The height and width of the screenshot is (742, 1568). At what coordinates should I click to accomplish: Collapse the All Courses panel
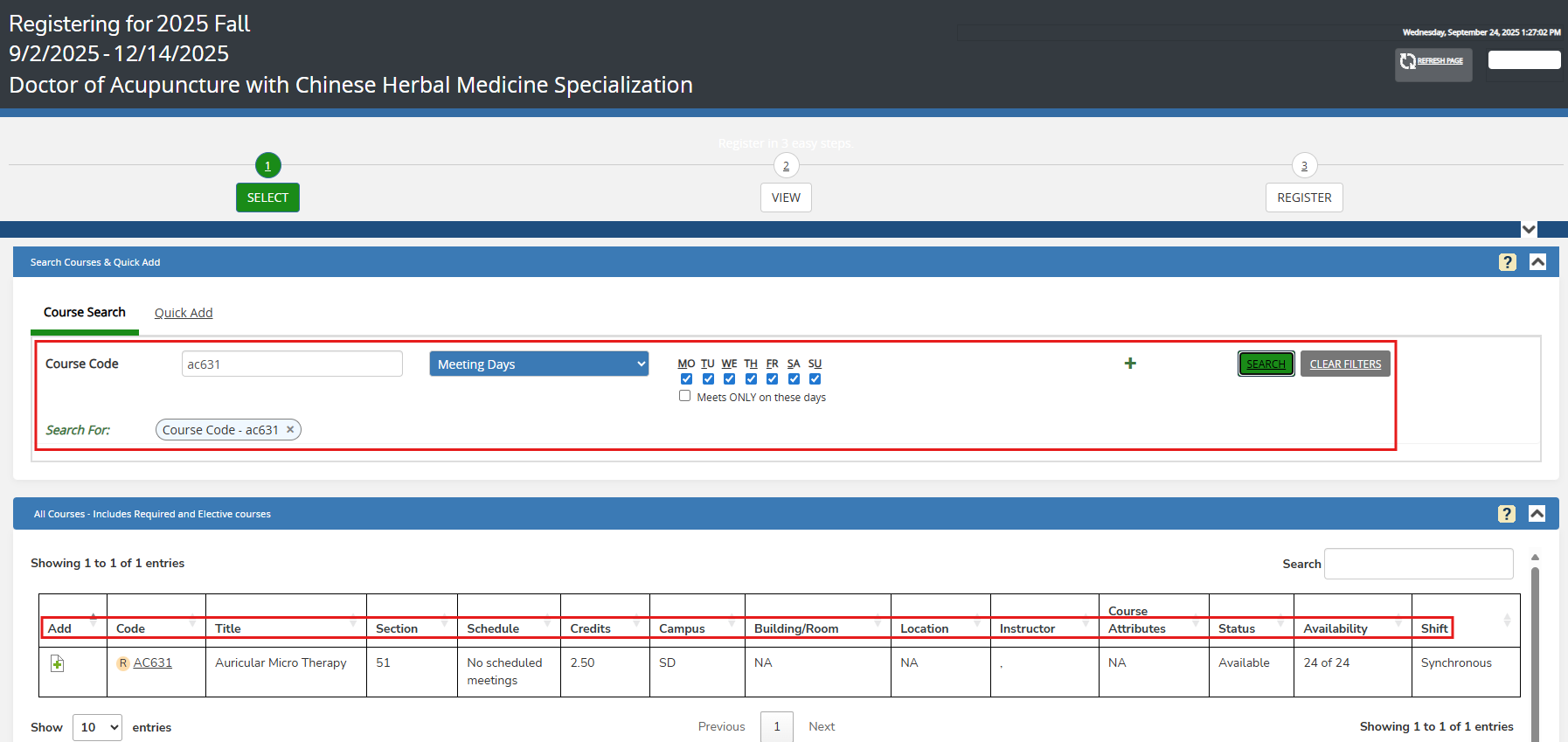click(x=1537, y=514)
